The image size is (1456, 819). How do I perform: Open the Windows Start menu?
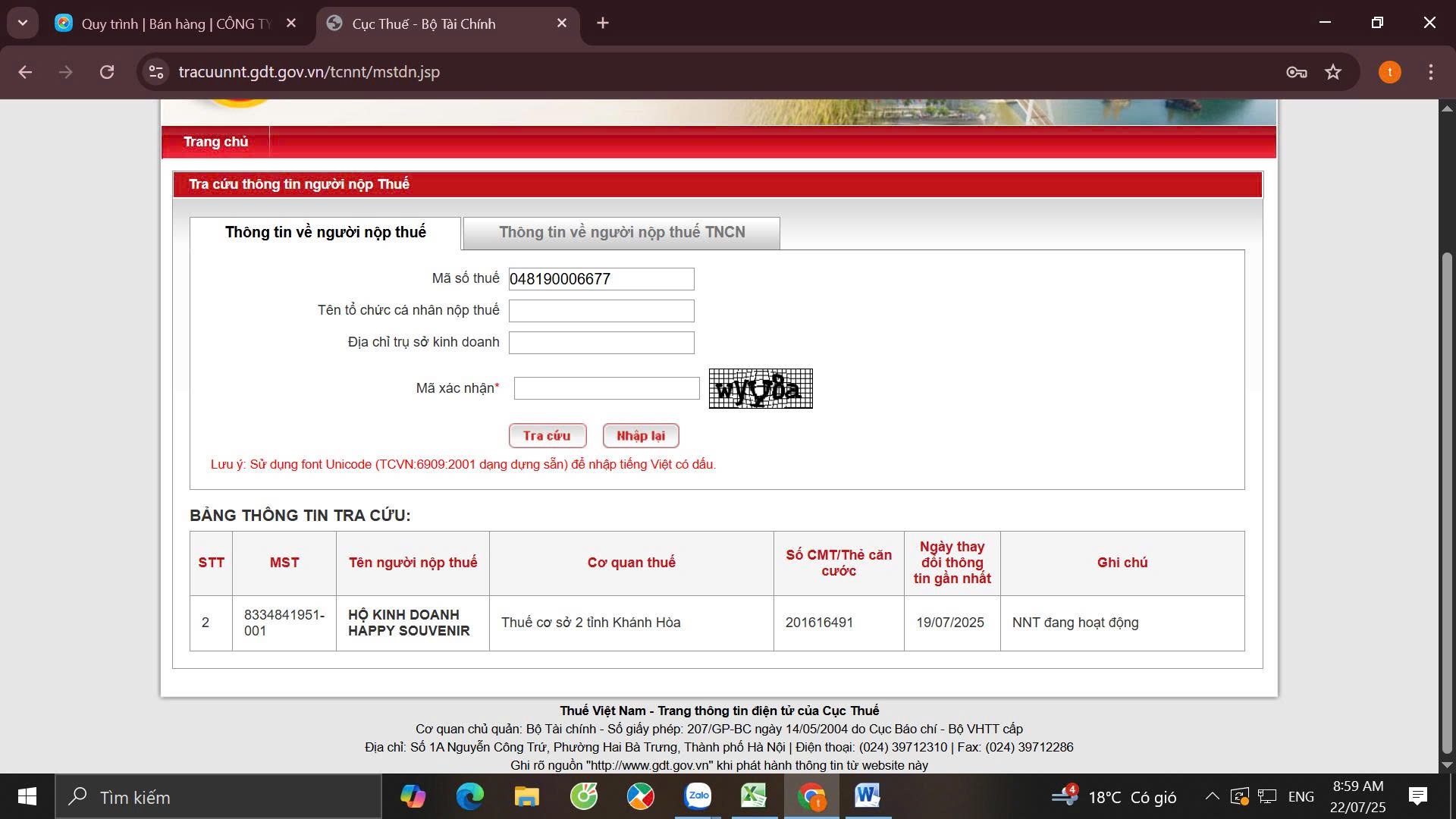(27, 796)
